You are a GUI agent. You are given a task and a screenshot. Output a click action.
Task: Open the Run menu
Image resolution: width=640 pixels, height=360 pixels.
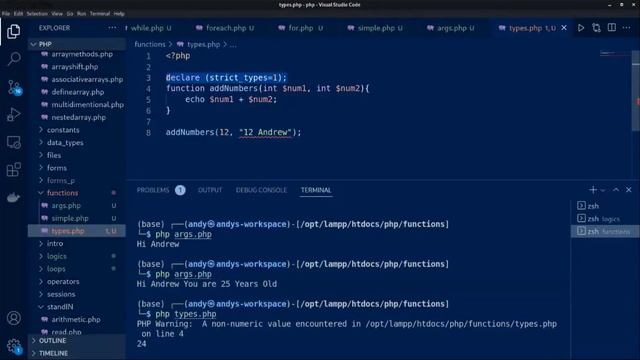pos(82,13)
